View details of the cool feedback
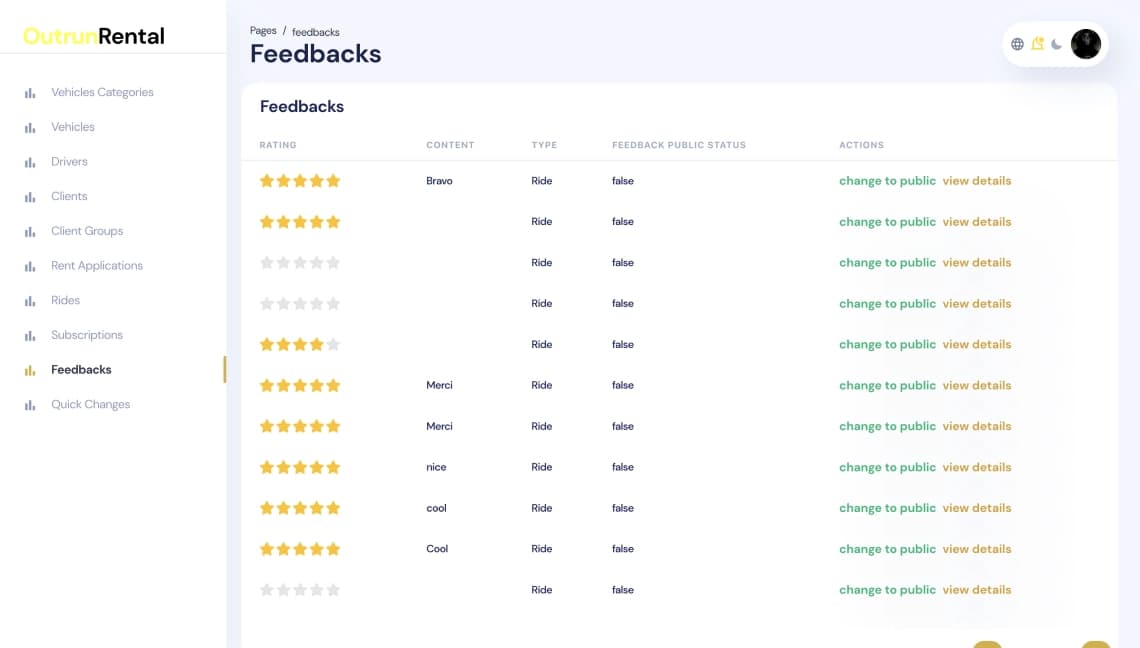This screenshot has width=1140, height=648. (x=976, y=508)
